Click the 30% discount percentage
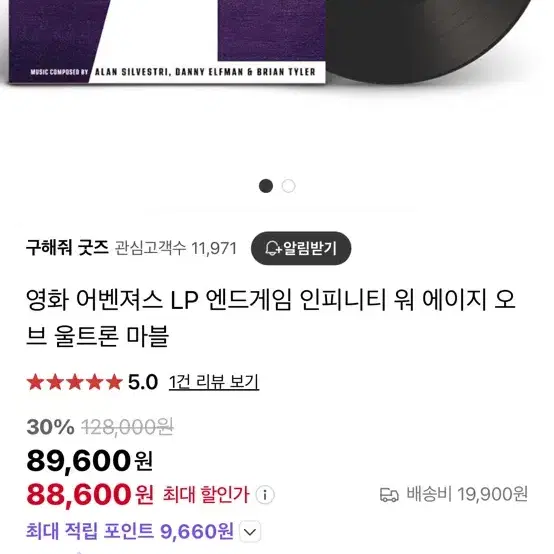The width and height of the screenshot is (554, 554). pyautogui.click(x=50, y=427)
